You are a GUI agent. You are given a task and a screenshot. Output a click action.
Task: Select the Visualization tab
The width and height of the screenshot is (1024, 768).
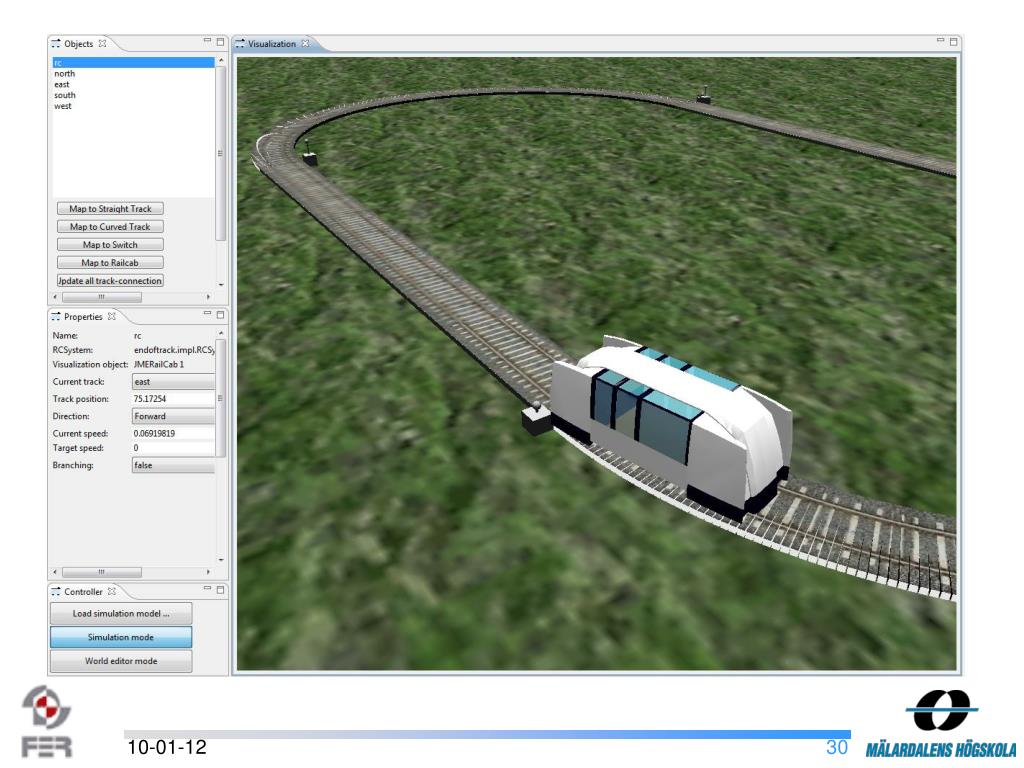[272, 44]
